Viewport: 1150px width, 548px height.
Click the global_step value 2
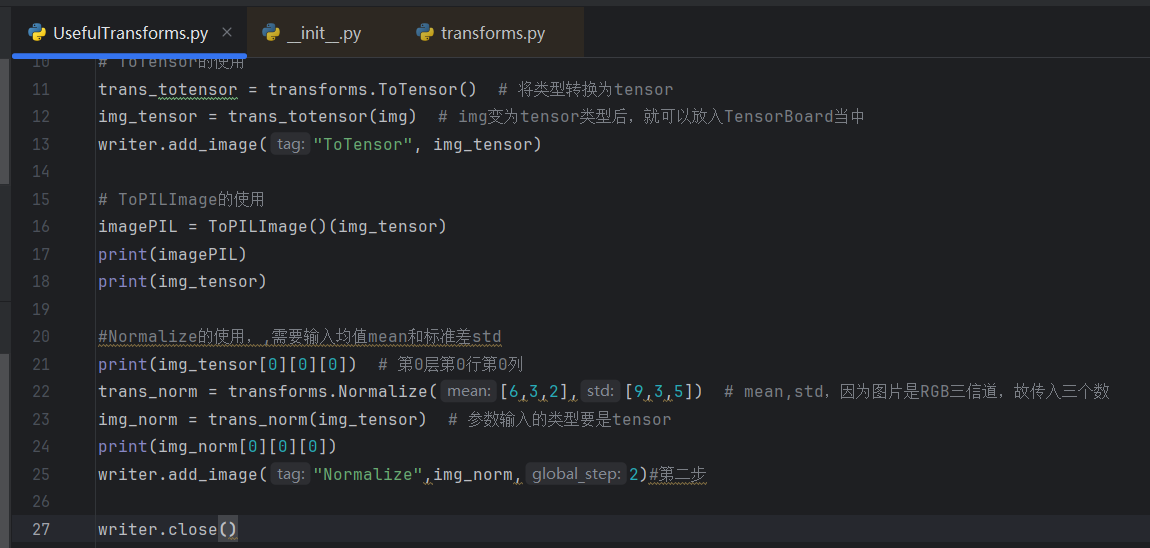click(x=634, y=475)
